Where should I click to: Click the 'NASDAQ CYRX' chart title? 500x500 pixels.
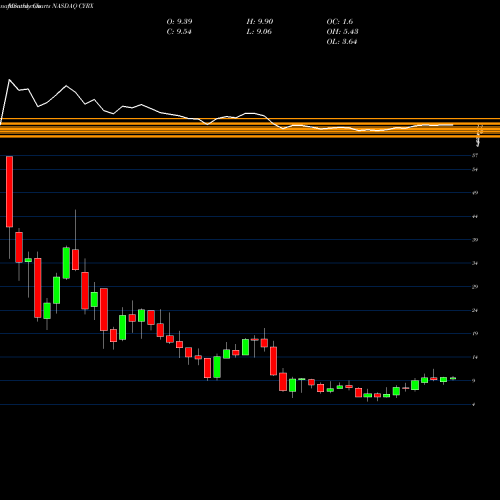click(73, 6)
